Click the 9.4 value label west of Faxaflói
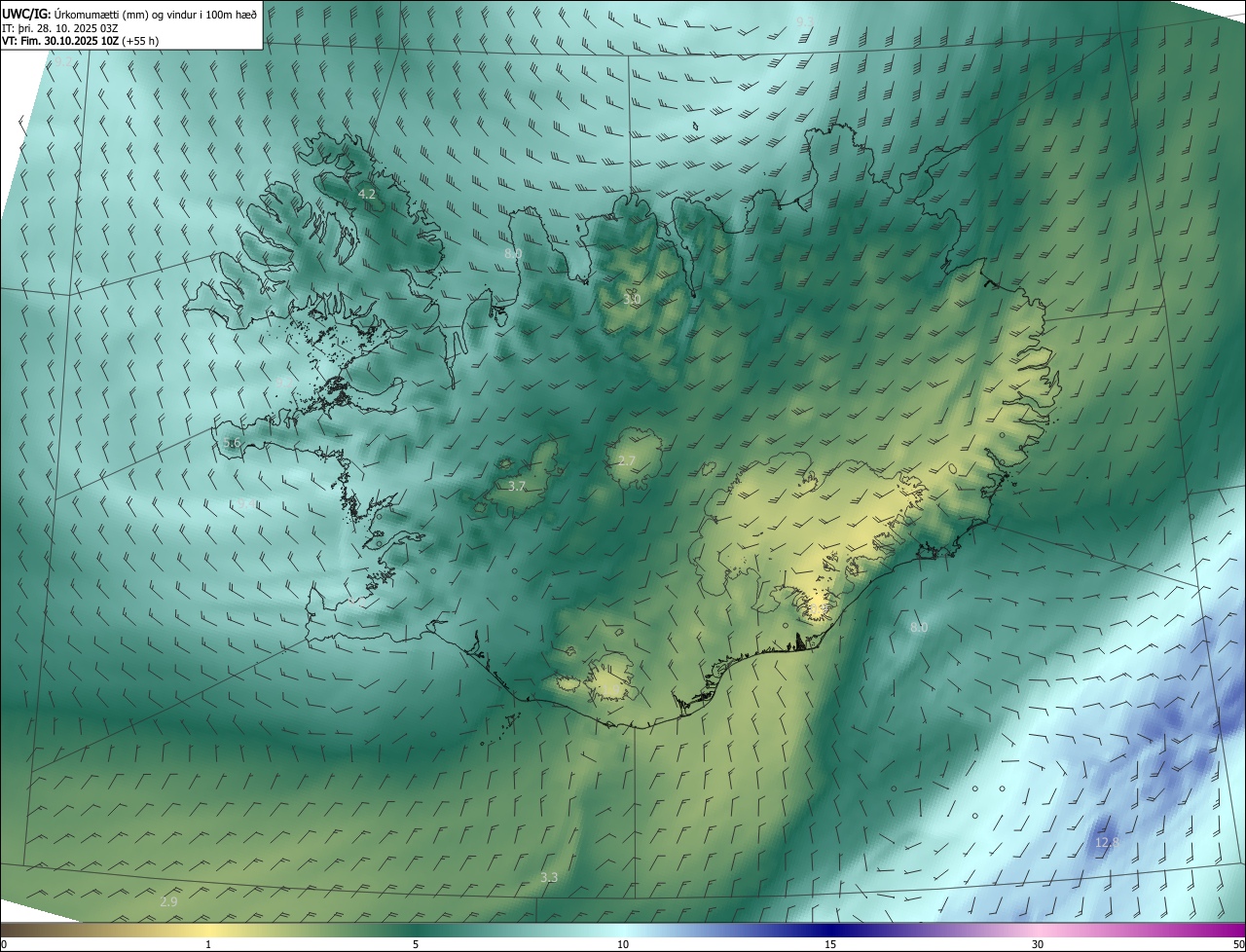 246,504
